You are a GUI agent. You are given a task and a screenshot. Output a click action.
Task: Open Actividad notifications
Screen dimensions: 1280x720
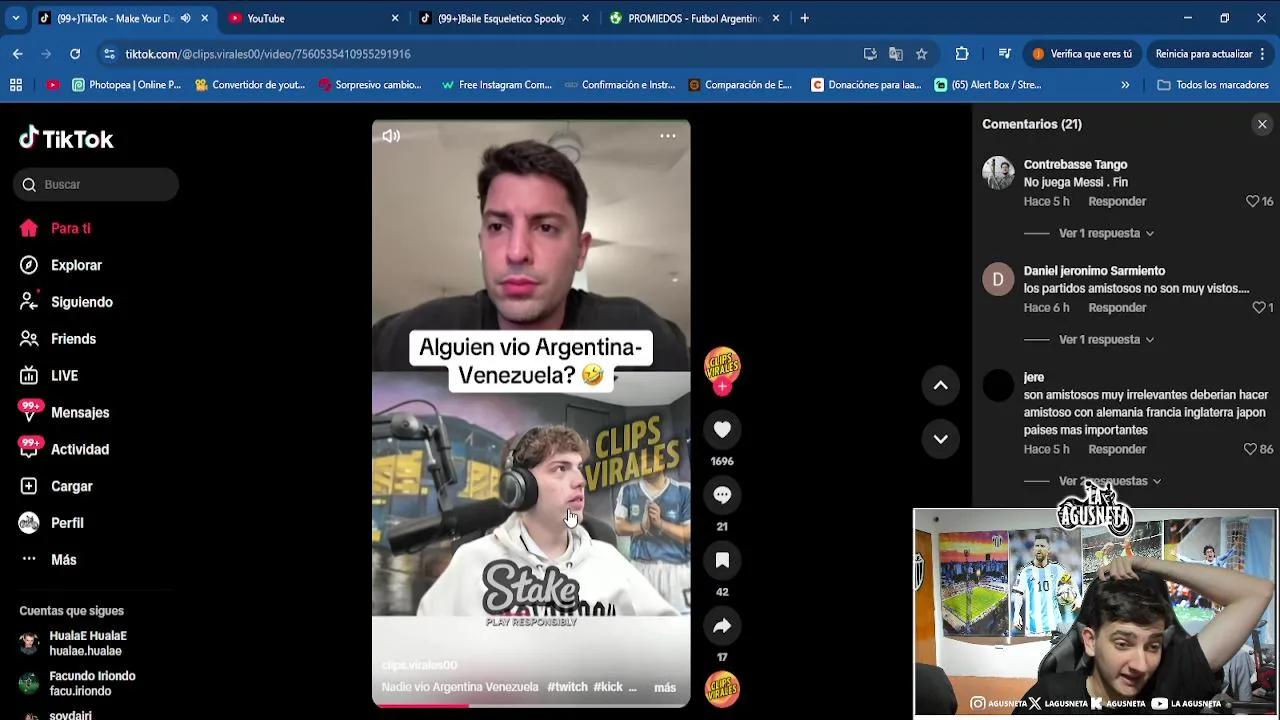pyautogui.click(x=65, y=449)
